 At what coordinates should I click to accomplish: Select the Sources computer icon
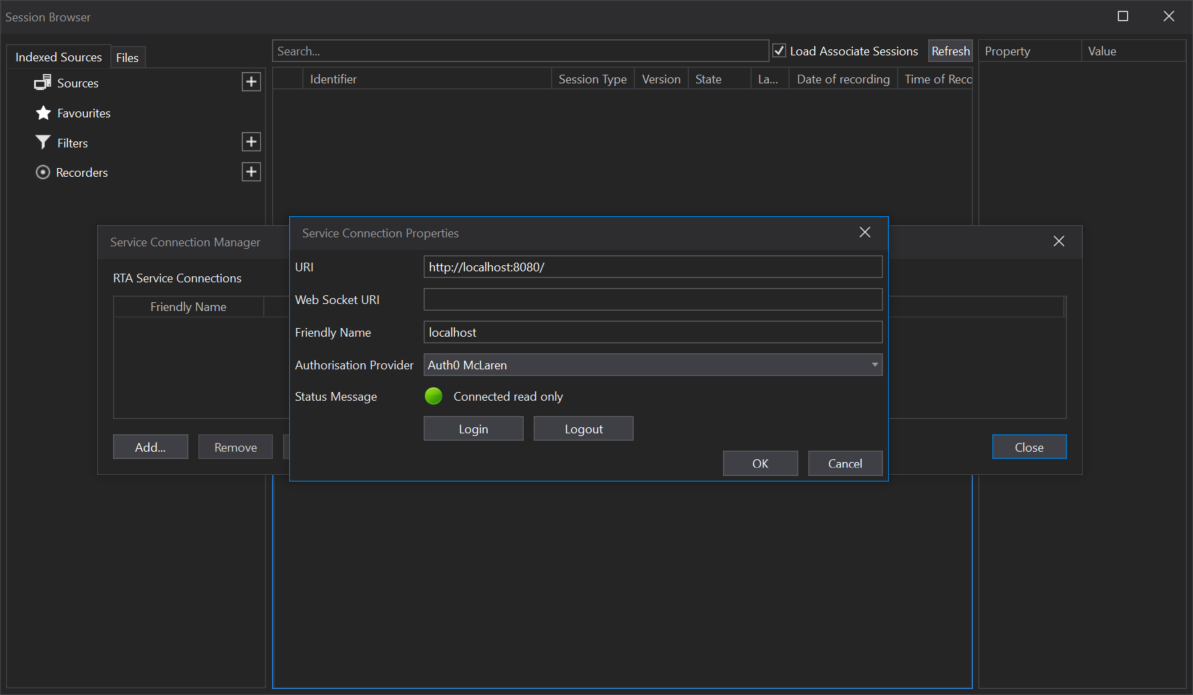coord(41,82)
